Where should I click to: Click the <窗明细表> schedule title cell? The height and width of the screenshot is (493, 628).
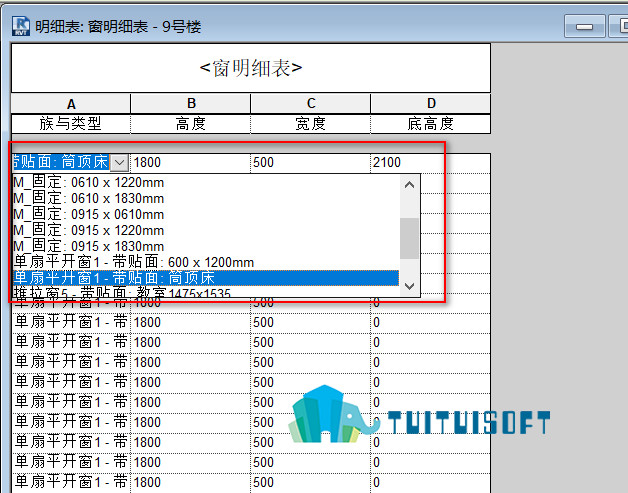click(x=251, y=68)
